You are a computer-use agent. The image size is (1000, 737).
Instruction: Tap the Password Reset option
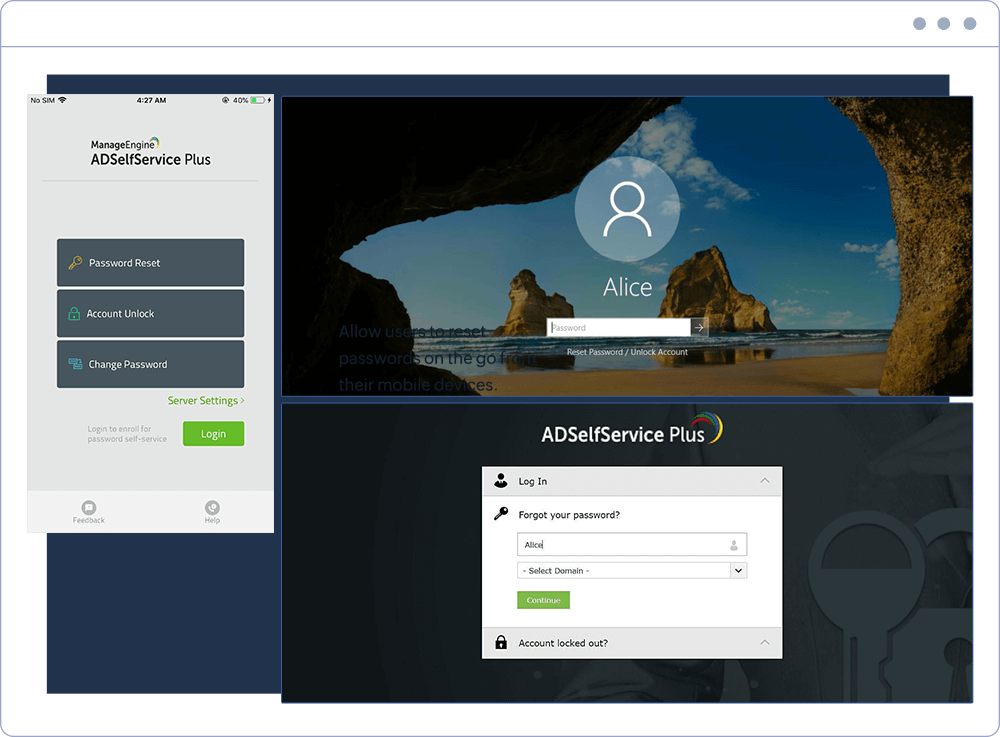150,262
